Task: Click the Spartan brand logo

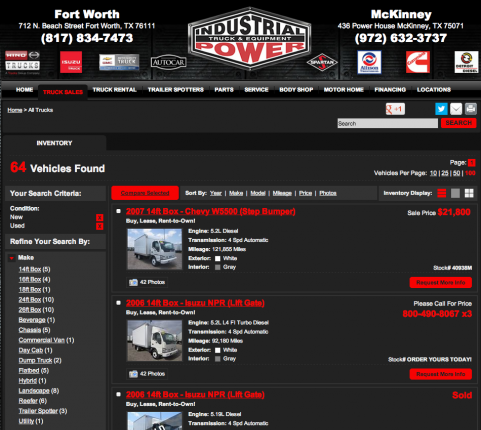Action: (x=322, y=62)
